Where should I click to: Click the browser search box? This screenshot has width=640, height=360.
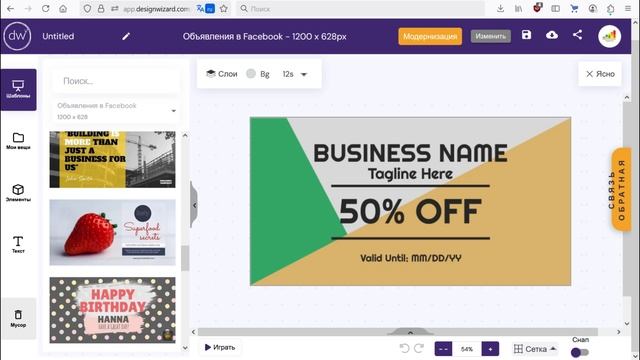click(361, 9)
